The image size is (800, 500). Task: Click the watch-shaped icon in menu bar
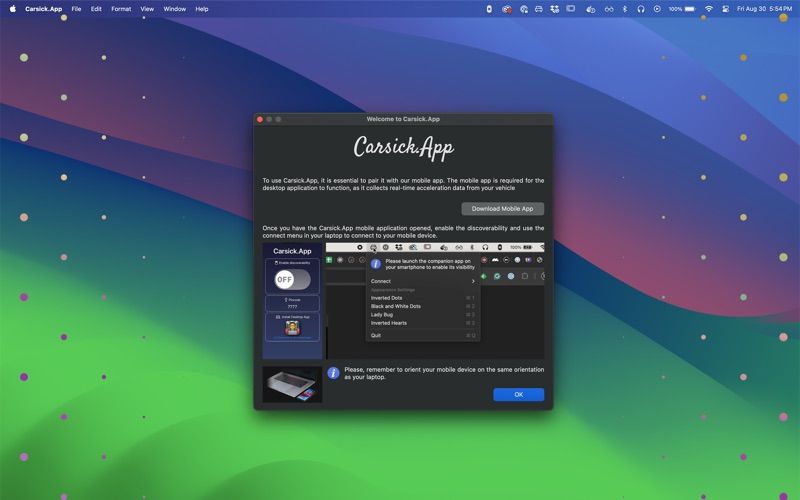tap(489, 9)
